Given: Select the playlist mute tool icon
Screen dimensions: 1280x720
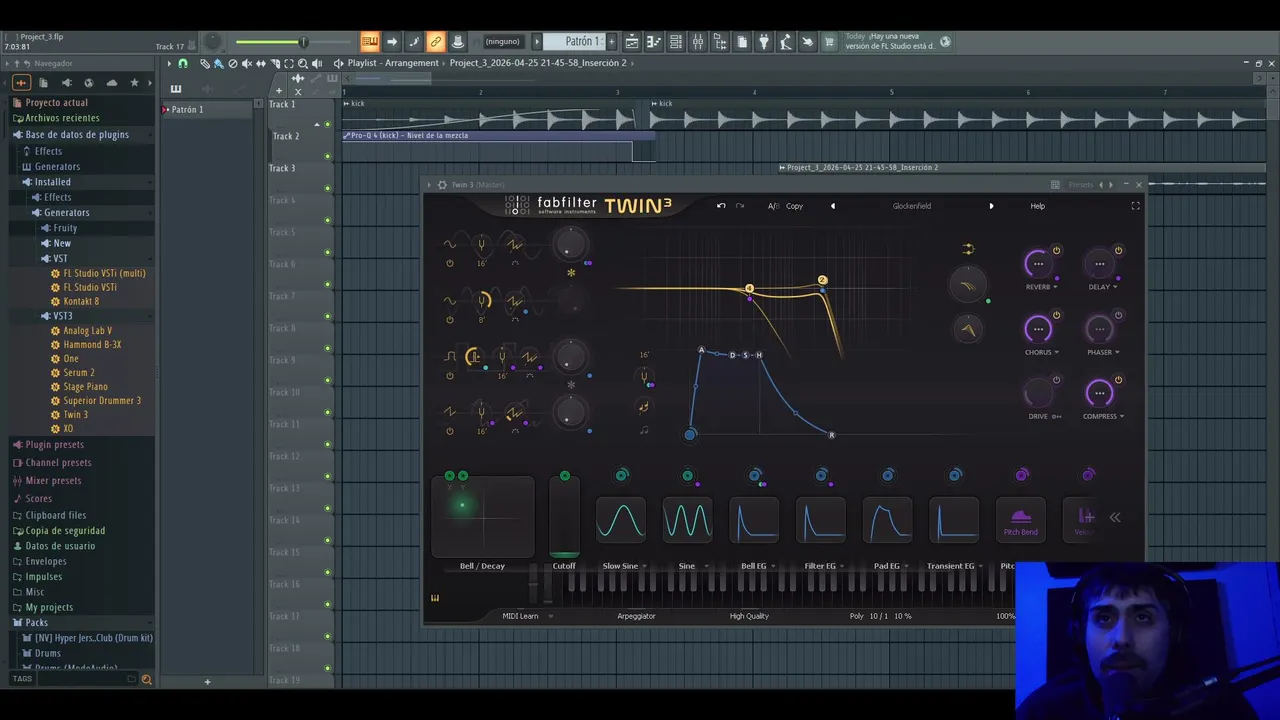Looking at the screenshot, I should [x=247, y=63].
